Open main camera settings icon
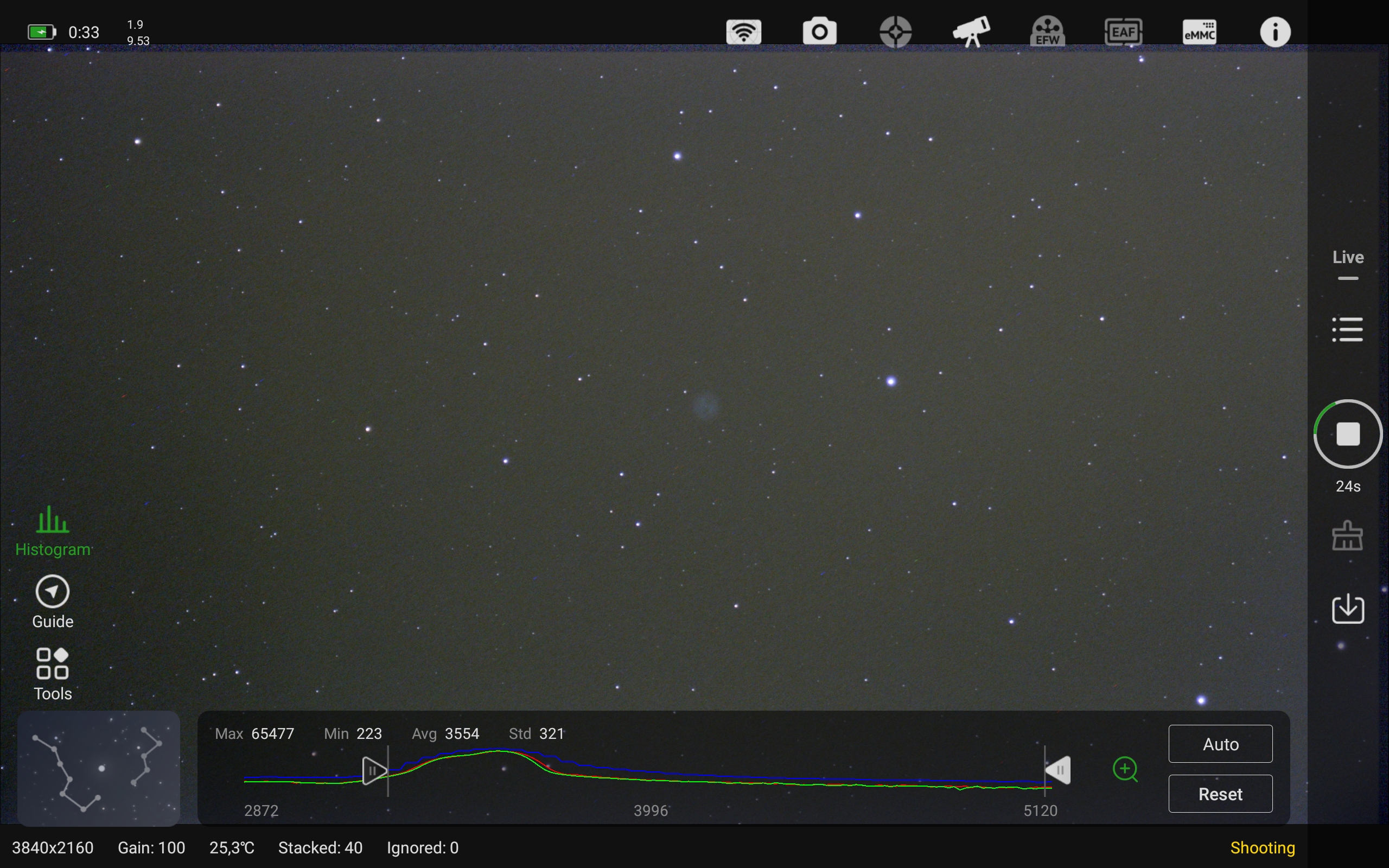The height and width of the screenshot is (868, 1389). 820,31
